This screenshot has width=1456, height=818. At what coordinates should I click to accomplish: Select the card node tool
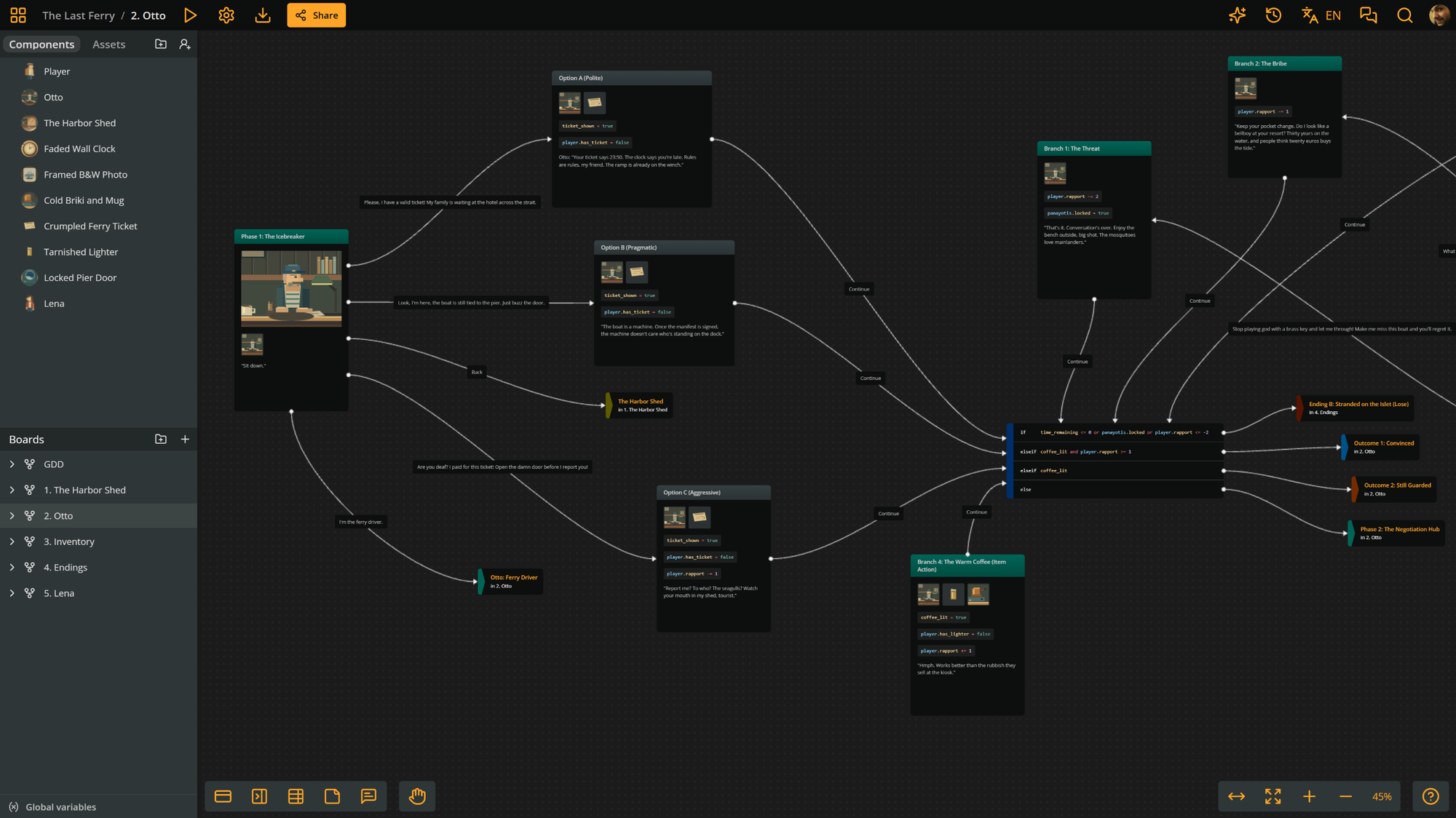pos(223,797)
